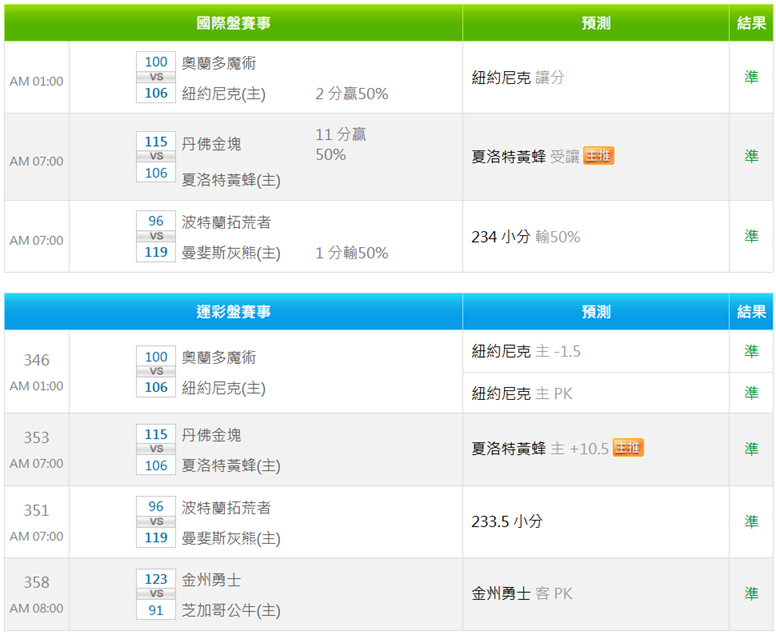Click game number 358
776x635 pixels.
pos(37,582)
